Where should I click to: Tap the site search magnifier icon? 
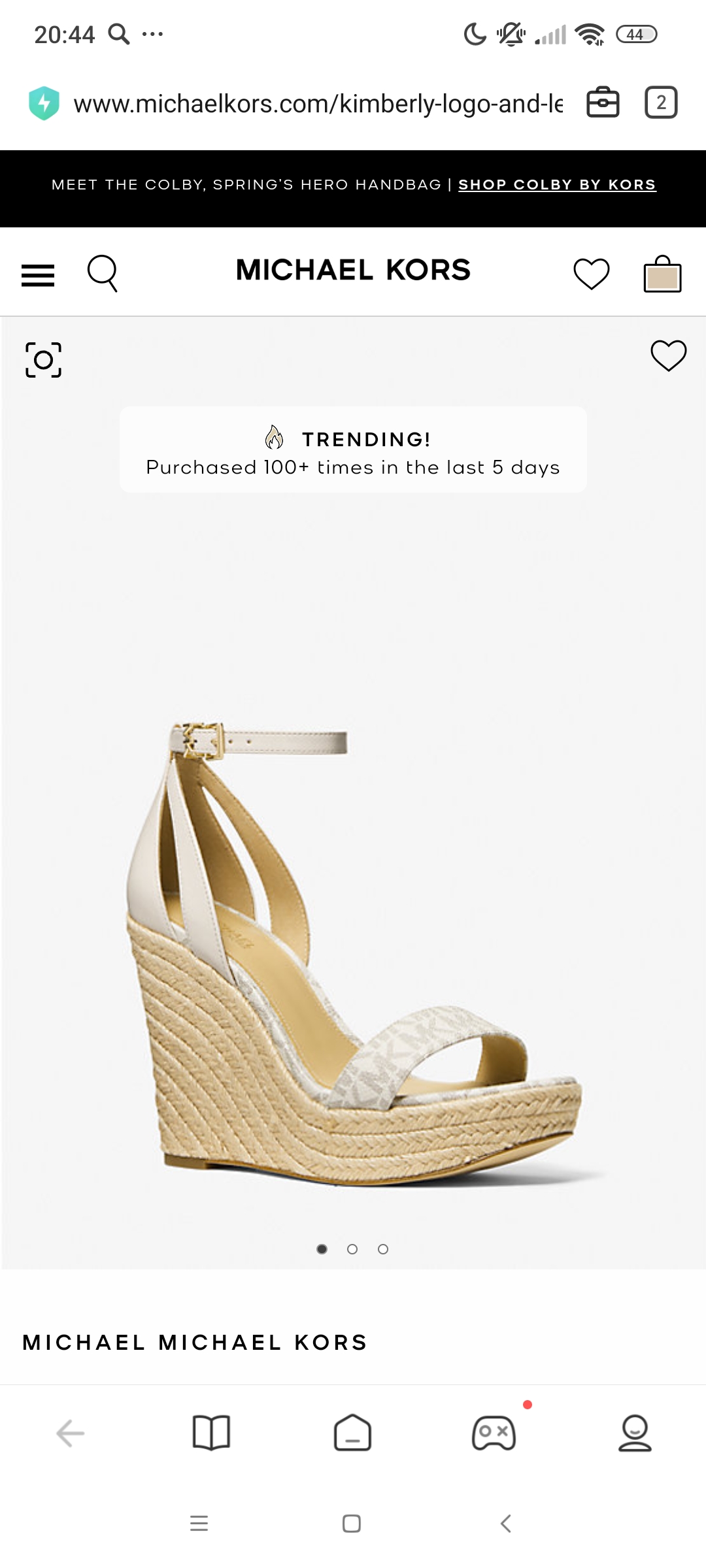pos(103,273)
